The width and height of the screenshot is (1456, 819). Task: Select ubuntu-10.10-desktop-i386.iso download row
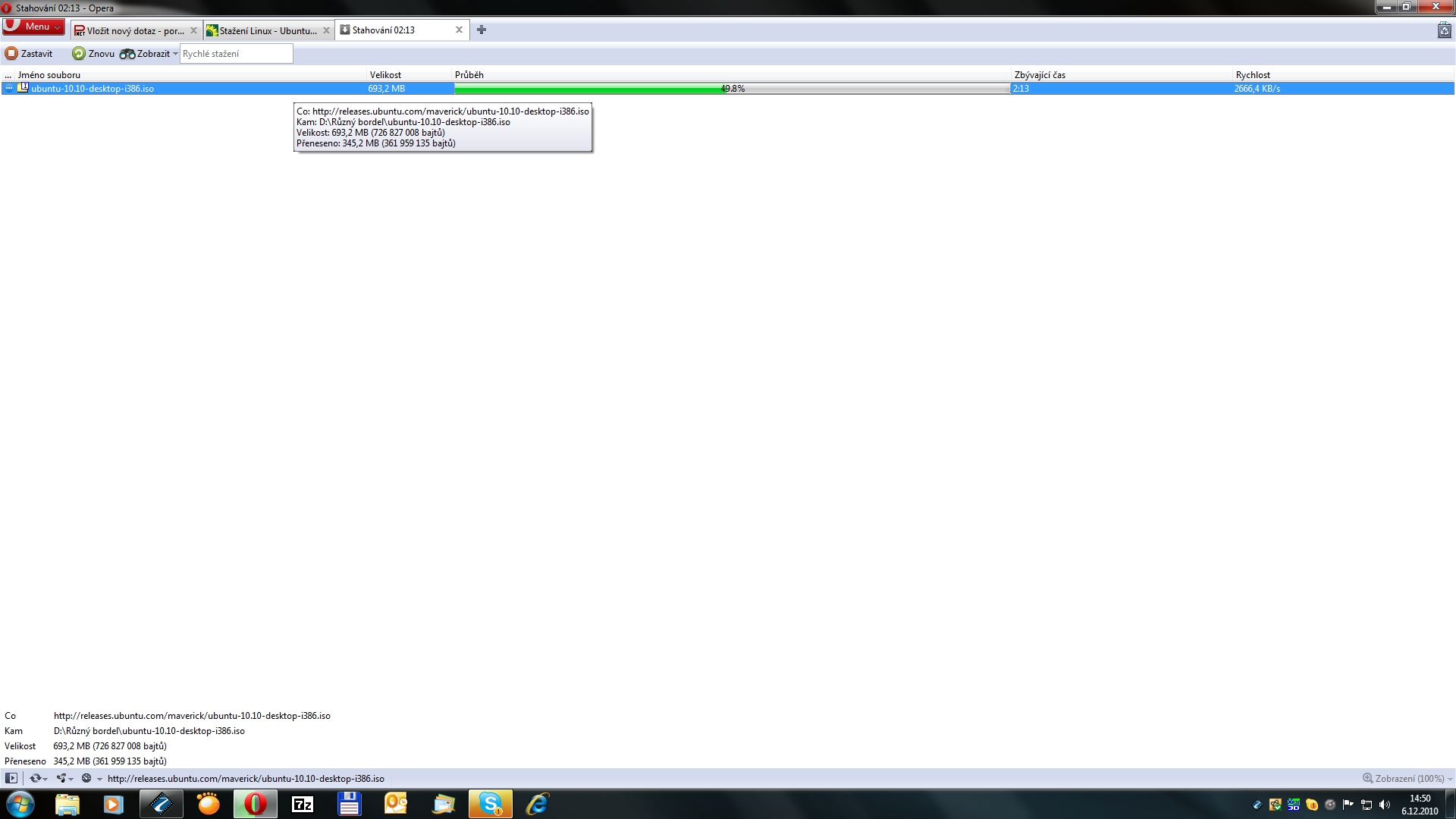point(93,89)
